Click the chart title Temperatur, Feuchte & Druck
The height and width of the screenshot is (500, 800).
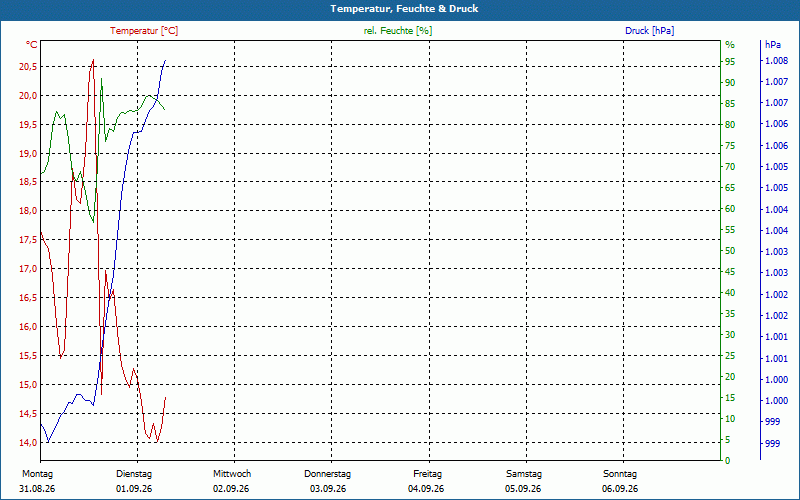click(x=404, y=9)
